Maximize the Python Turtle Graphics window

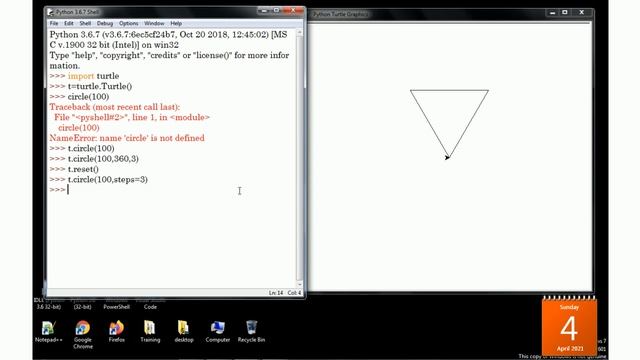coord(565,13)
